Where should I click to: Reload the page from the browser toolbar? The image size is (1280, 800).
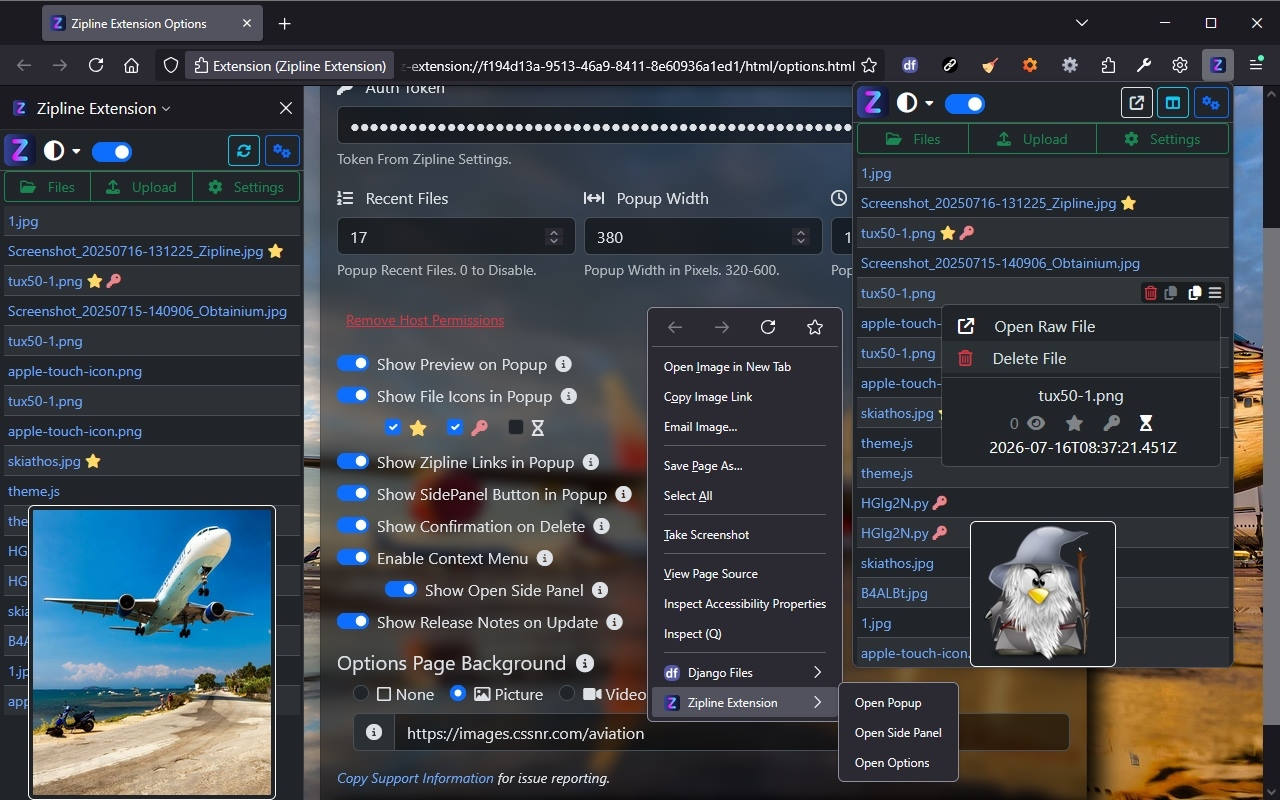pyautogui.click(x=96, y=65)
